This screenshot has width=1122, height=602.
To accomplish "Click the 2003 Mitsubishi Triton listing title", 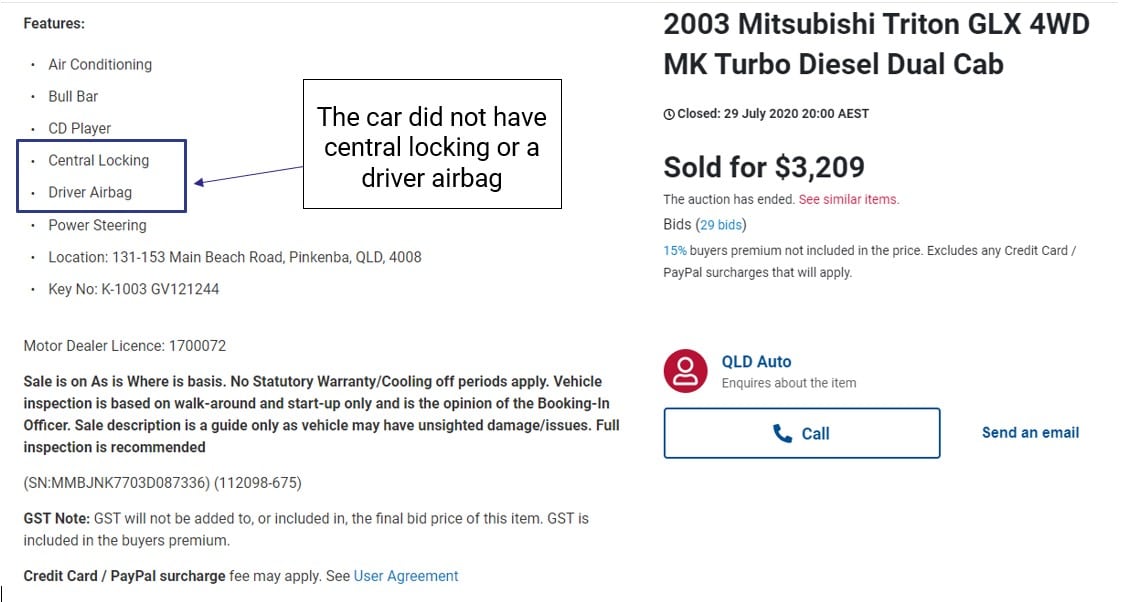I will coord(876,44).
